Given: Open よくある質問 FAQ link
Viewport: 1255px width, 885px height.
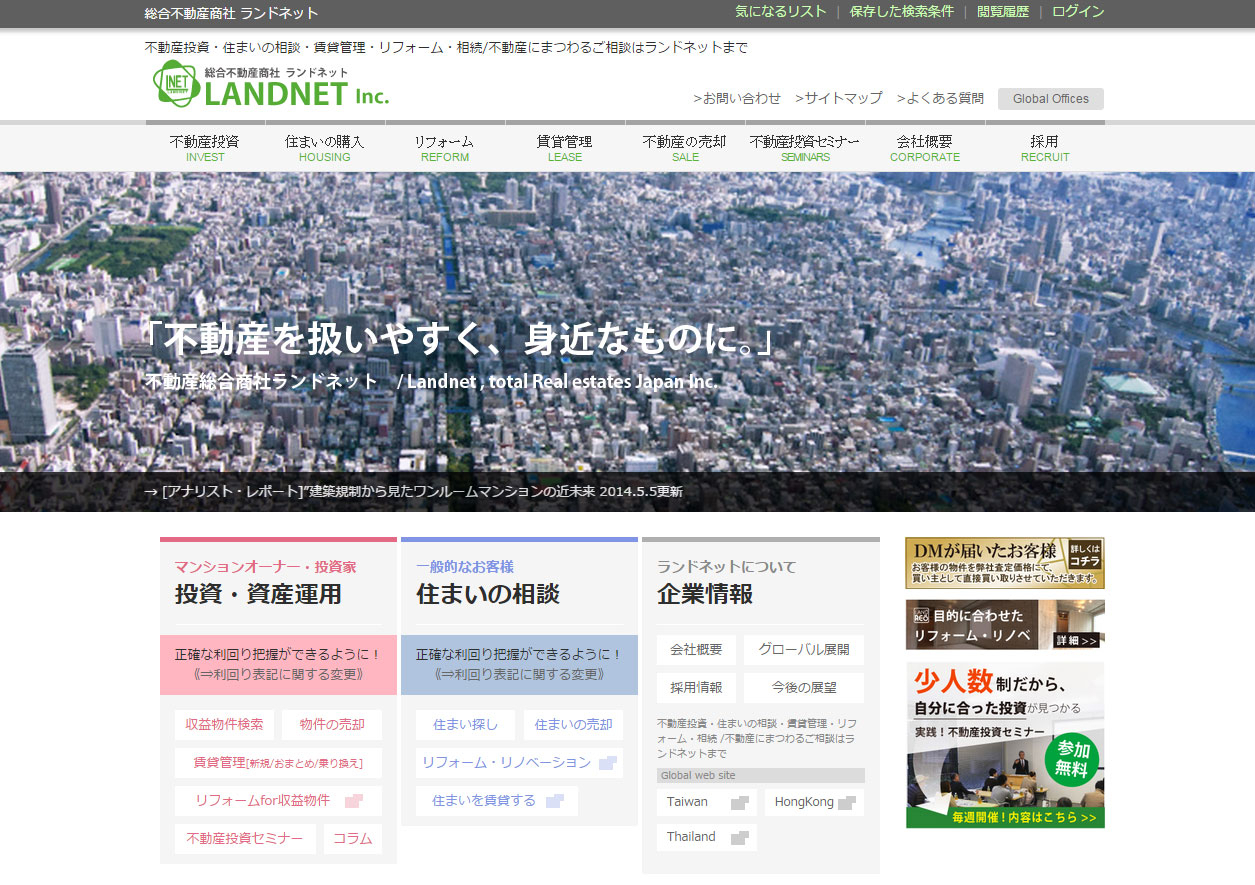Looking at the screenshot, I should click(940, 98).
